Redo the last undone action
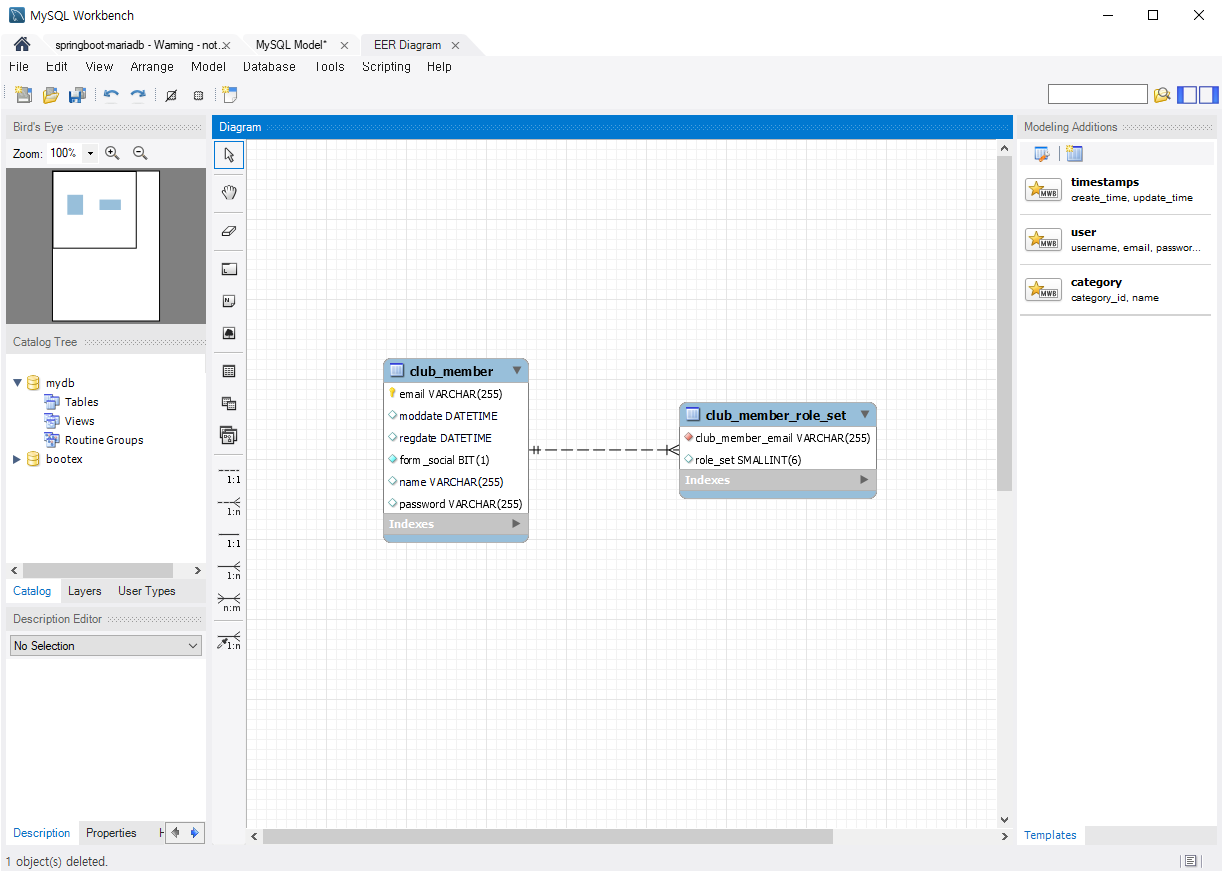Screen dimensions: 1223x872 click(x=138, y=95)
